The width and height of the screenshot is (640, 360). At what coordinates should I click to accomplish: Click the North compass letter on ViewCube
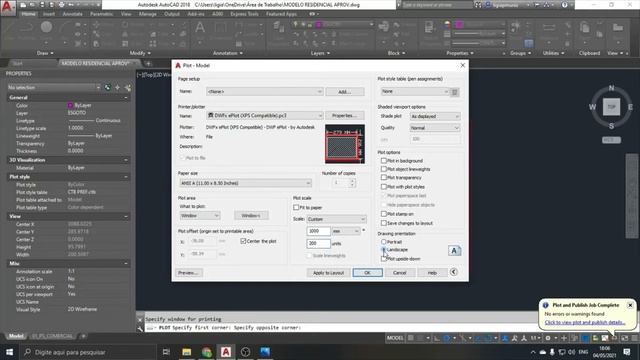(x=611, y=88)
